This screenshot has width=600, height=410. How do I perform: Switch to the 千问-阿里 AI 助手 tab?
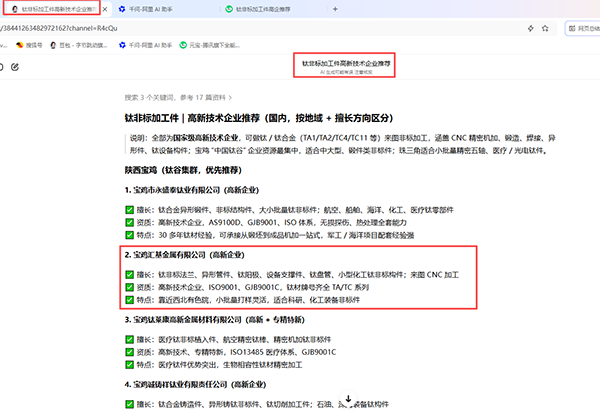pyautogui.click(x=145, y=9)
